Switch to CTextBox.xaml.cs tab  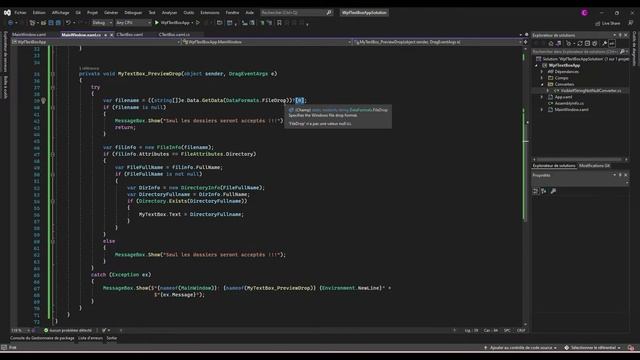pyautogui.click(x=174, y=35)
